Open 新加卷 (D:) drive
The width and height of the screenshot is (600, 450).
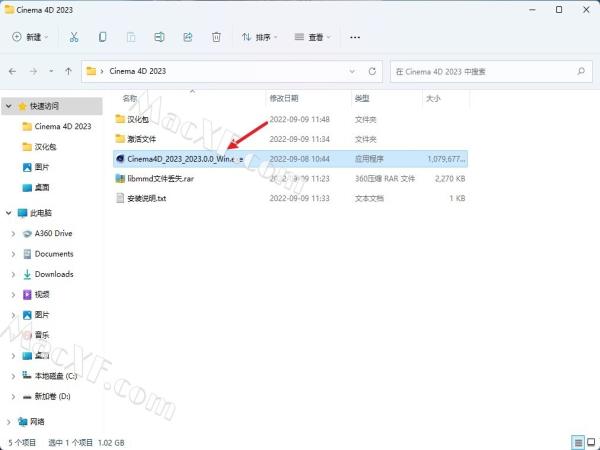(52, 396)
